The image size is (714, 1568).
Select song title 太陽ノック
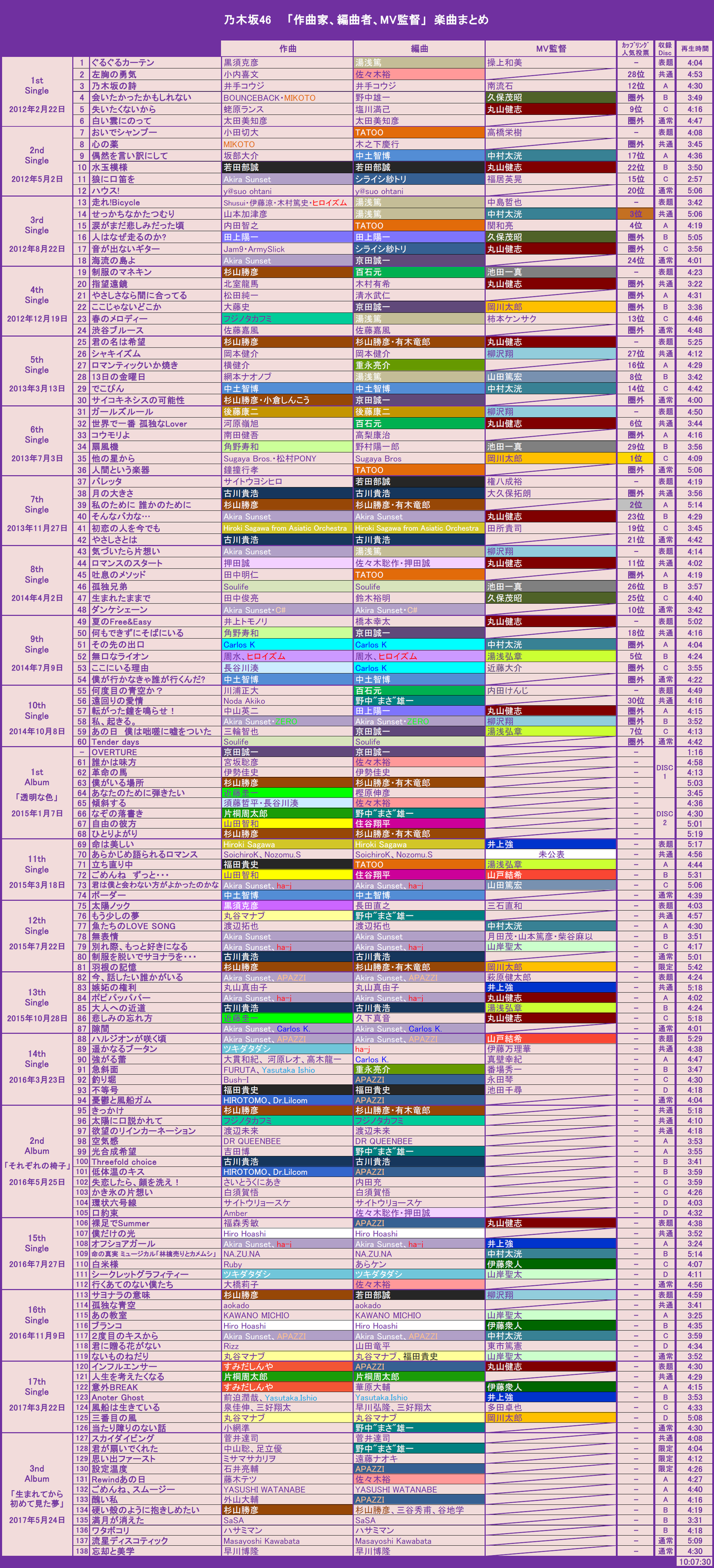pos(113,905)
